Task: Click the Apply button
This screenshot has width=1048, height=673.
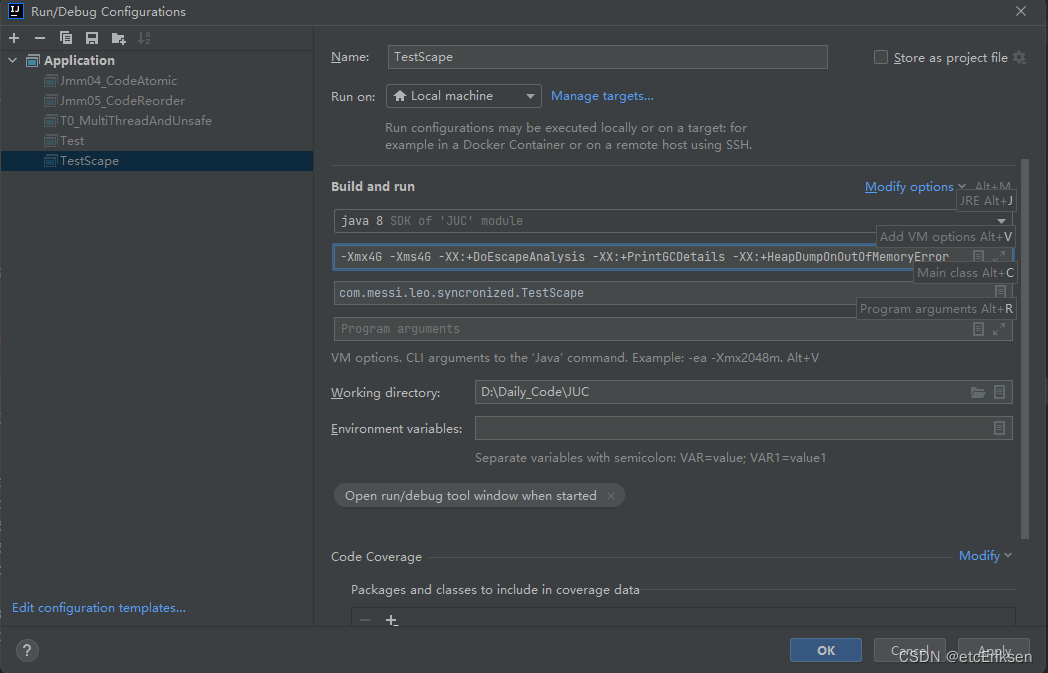Action: click(994, 650)
